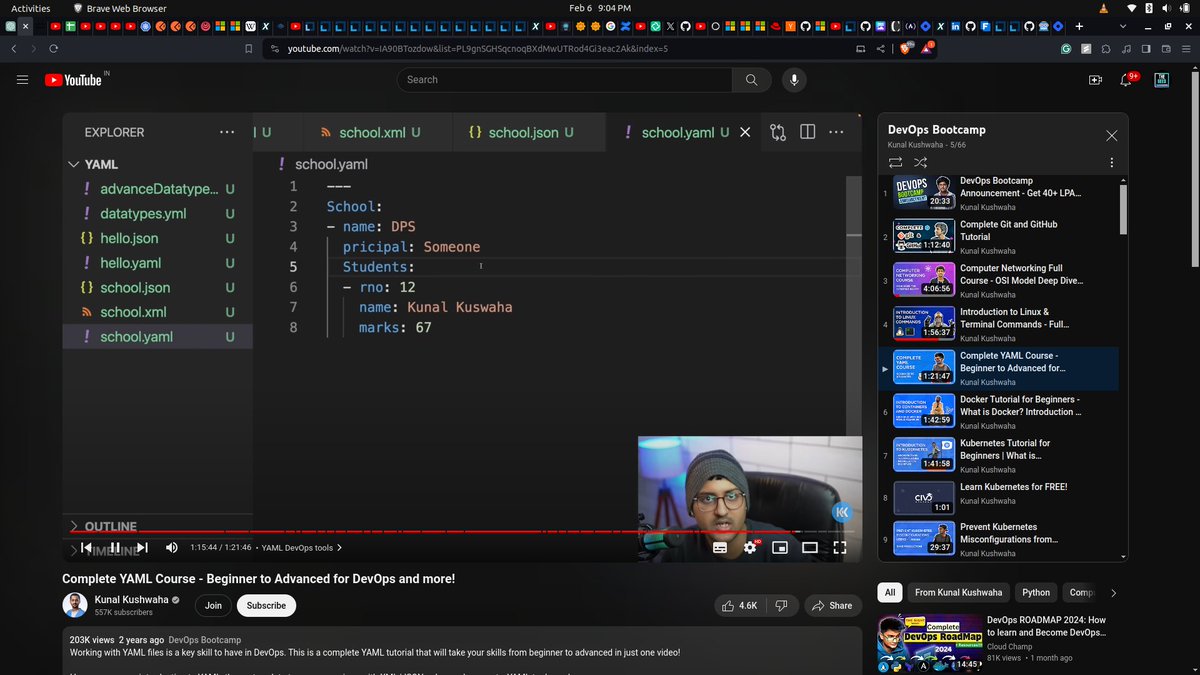This screenshot has width=1200, height=675.
Task: Mute the video volume
Action: coord(171,547)
